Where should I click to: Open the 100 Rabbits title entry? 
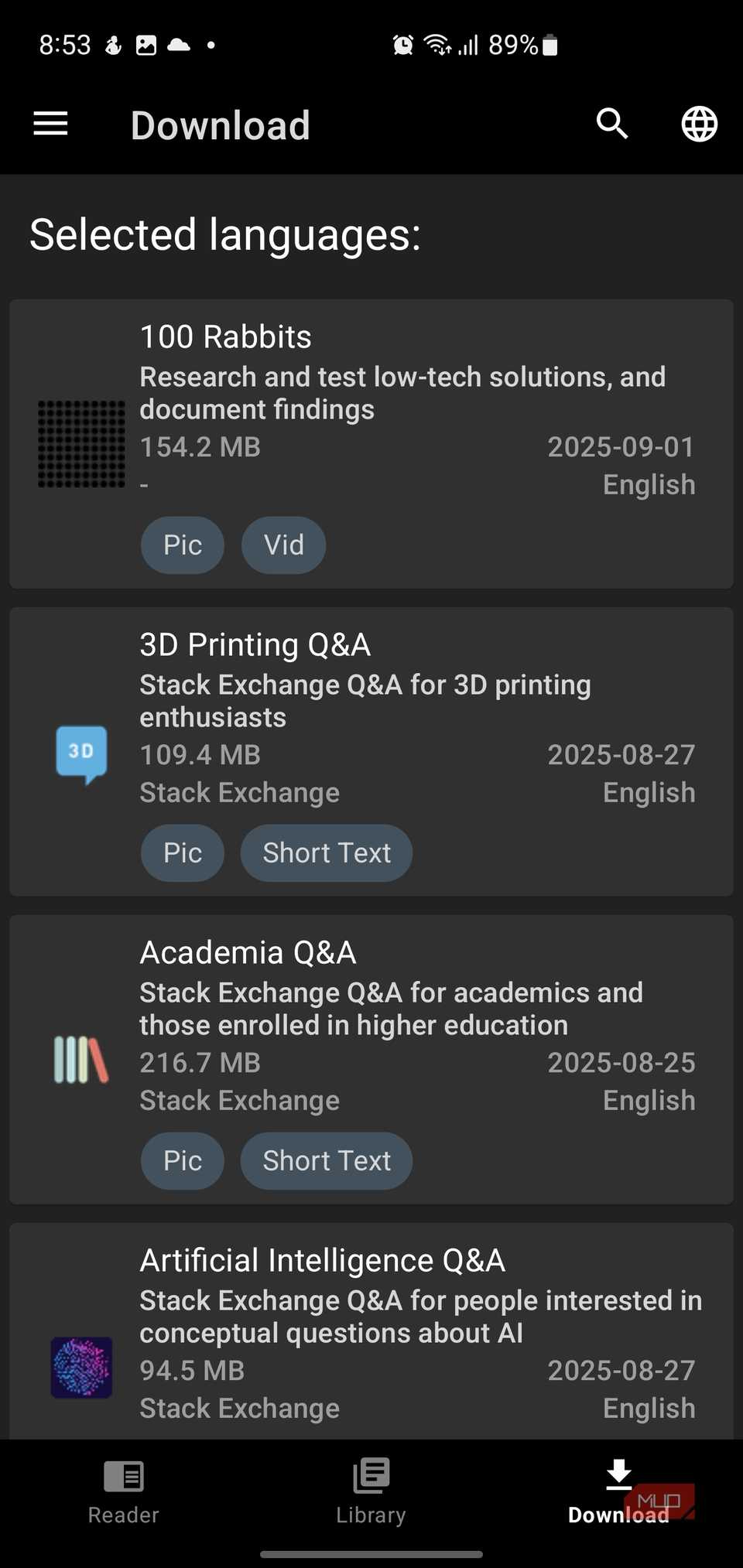click(x=226, y=337)
